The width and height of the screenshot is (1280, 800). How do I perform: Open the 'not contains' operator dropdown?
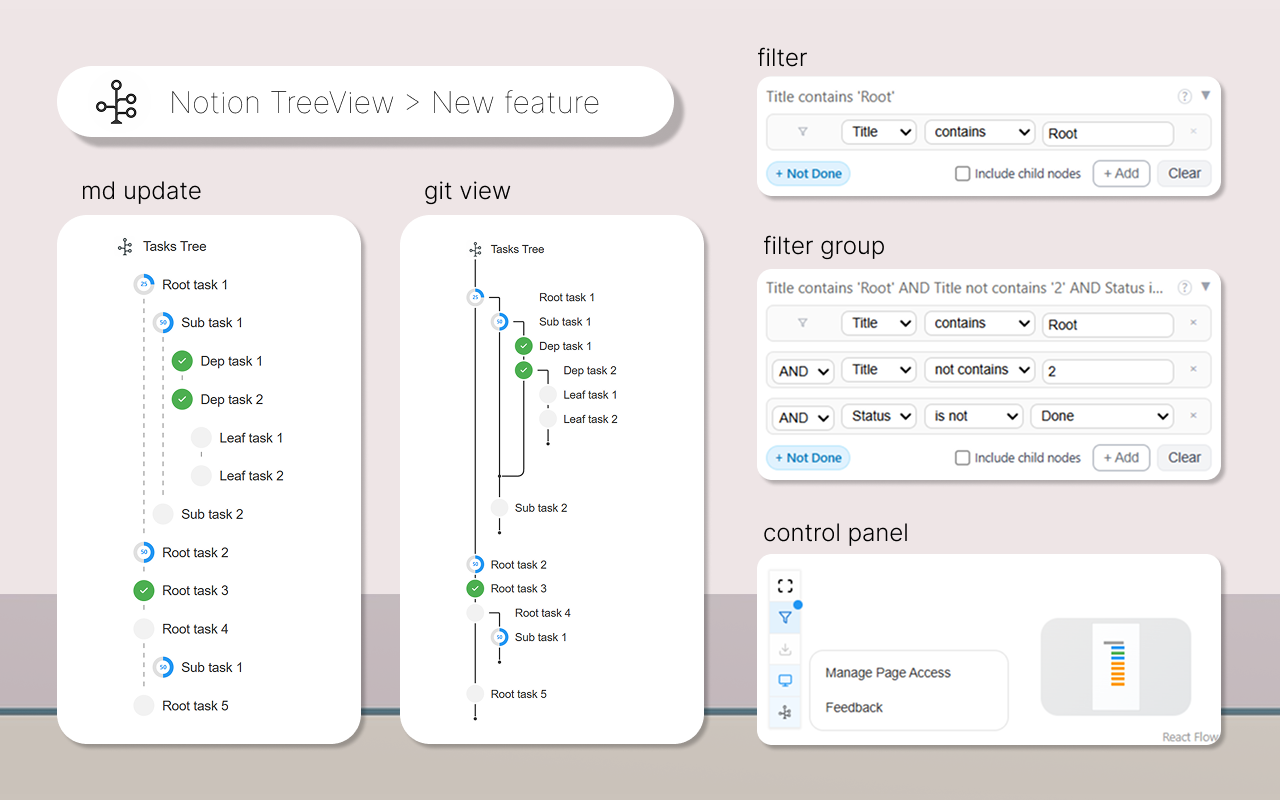979,370
